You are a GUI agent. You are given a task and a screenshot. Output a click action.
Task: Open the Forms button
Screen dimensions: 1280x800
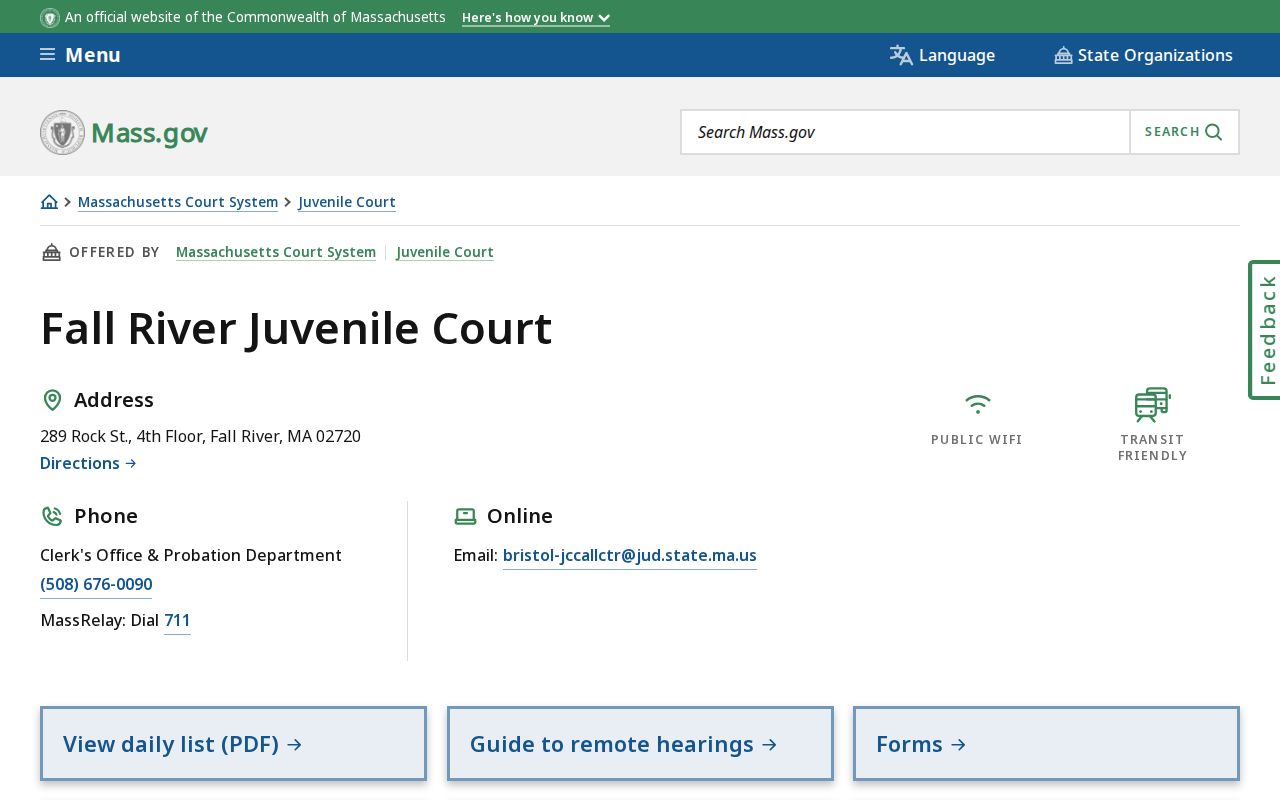tap(1046, 743)
